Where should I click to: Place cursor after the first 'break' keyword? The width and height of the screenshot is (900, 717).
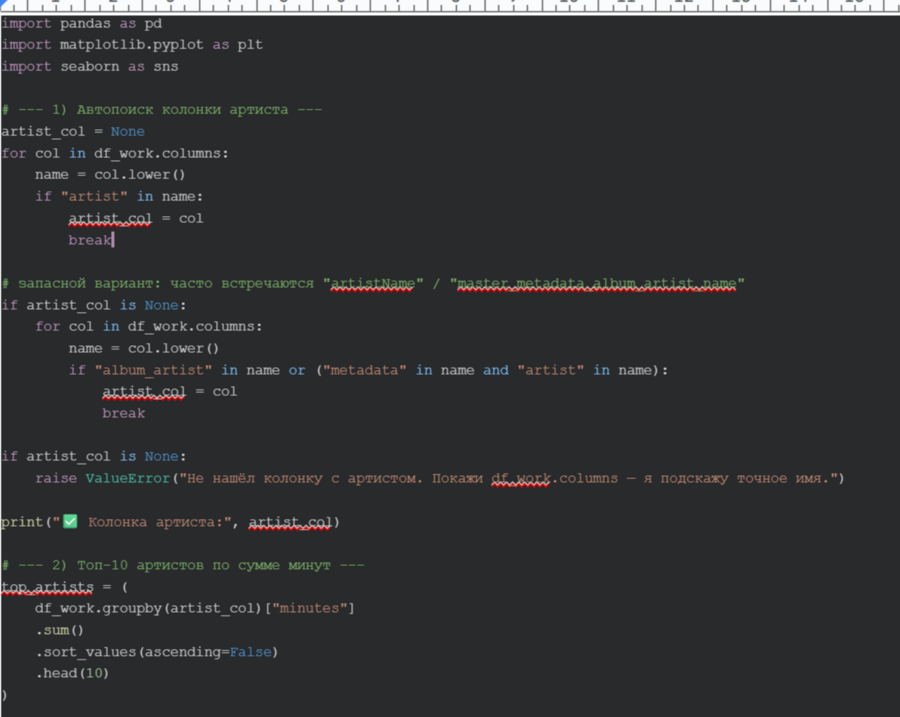(113, 240)
